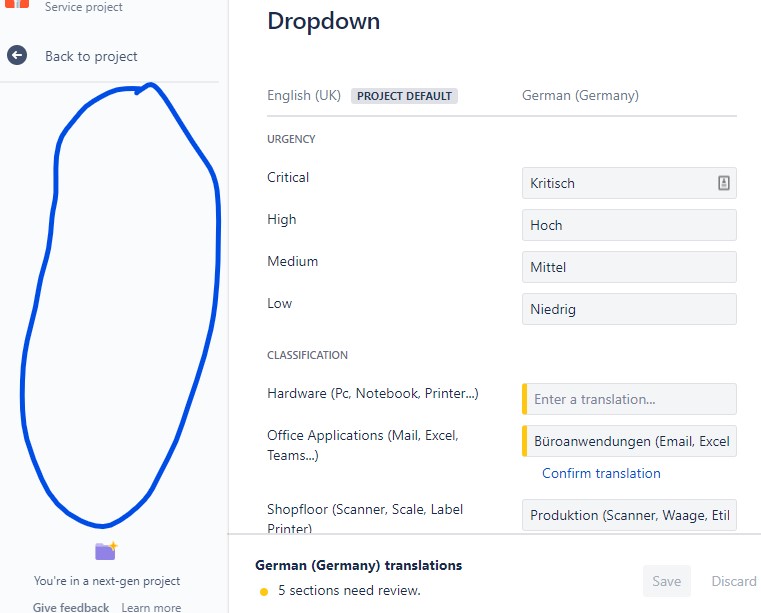Viewport: 761px width, 613px height.
Task: Open the Learn more link
Action: point(151,607)
